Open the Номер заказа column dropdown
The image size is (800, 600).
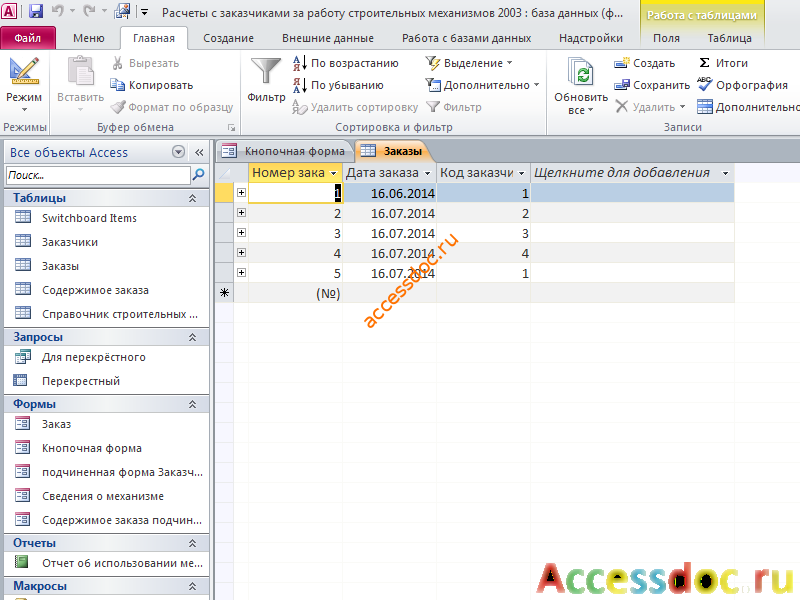334,173
